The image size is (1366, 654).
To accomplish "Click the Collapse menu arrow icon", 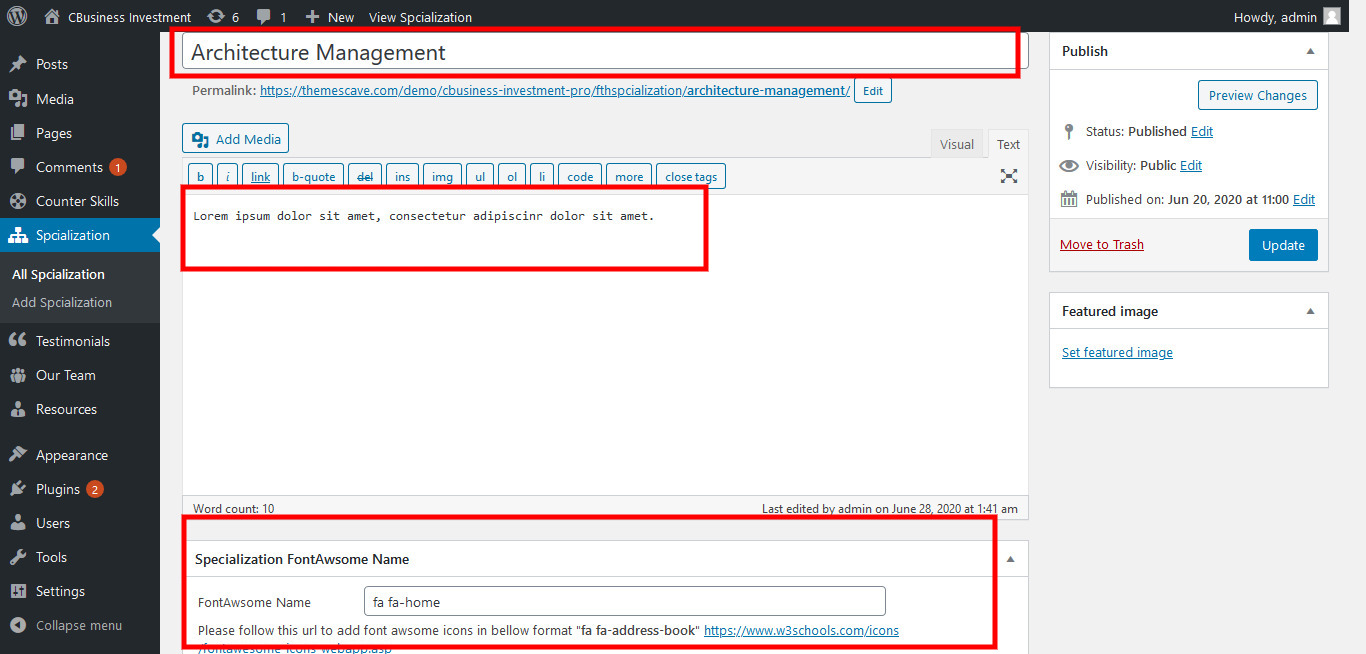I will [x=18, y=625].
